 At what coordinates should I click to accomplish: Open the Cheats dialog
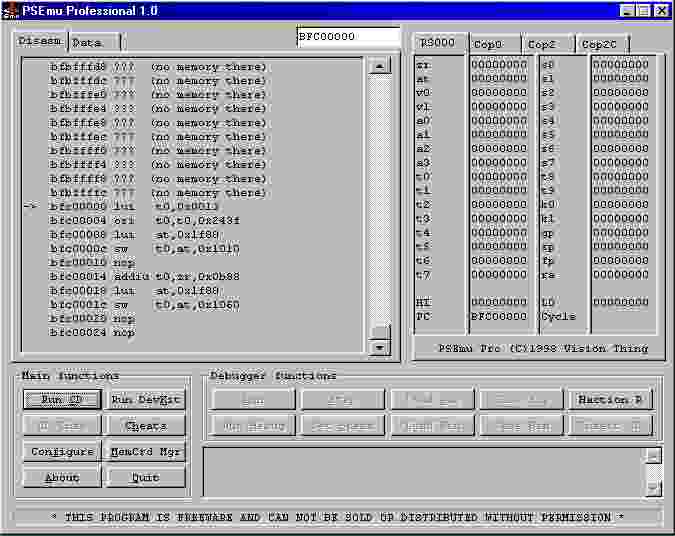point(146,426)
